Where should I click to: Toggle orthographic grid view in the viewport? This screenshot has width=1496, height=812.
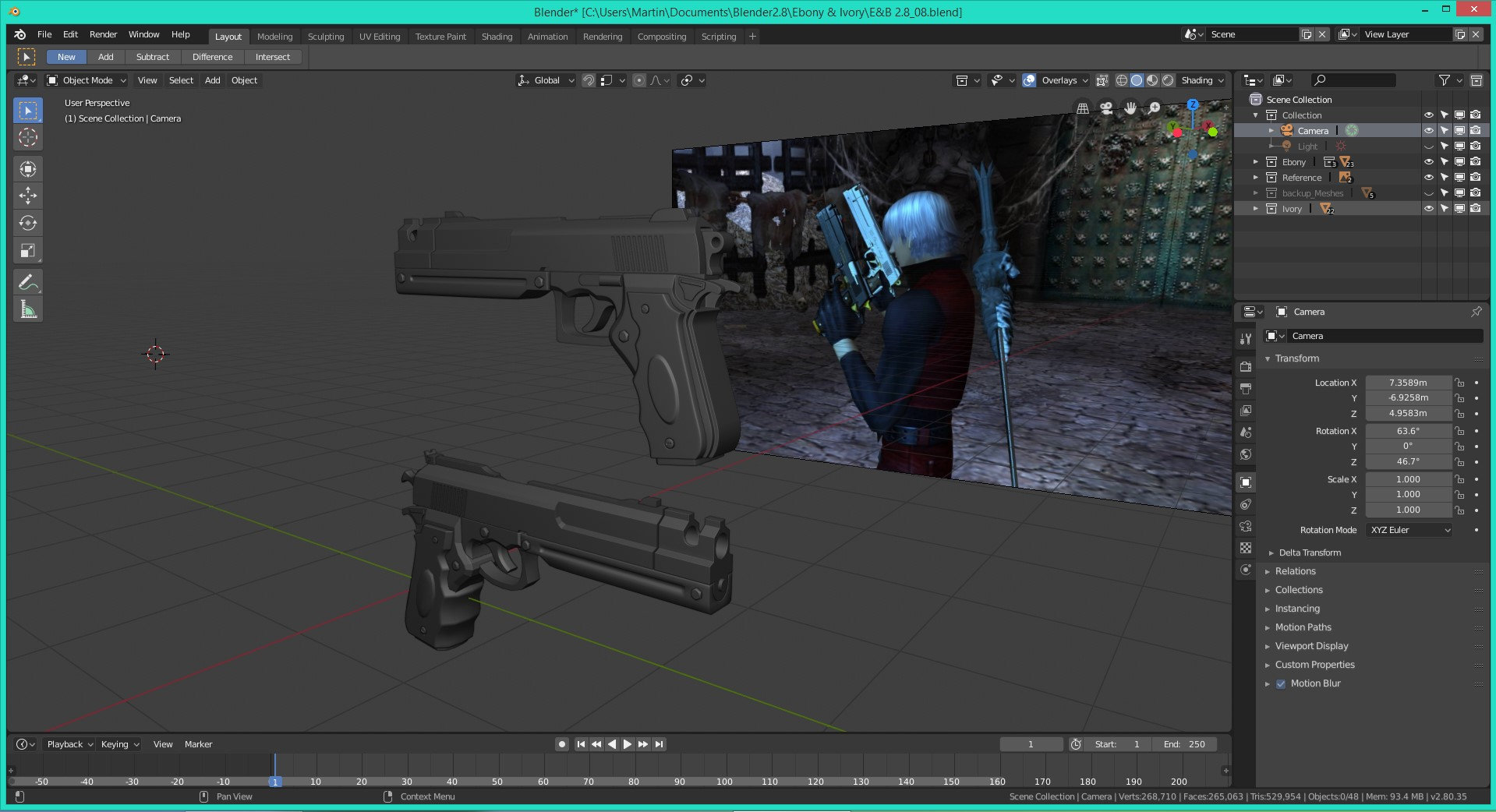[1083, 108]
